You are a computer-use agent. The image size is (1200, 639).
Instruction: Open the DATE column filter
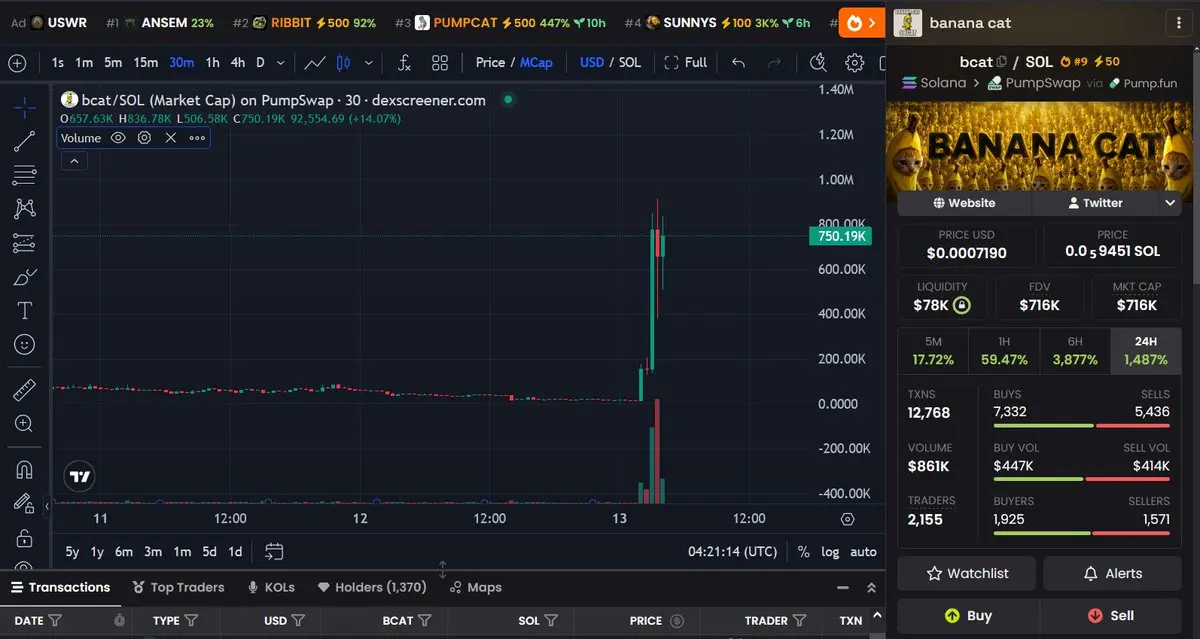click(x=55, y=621)
